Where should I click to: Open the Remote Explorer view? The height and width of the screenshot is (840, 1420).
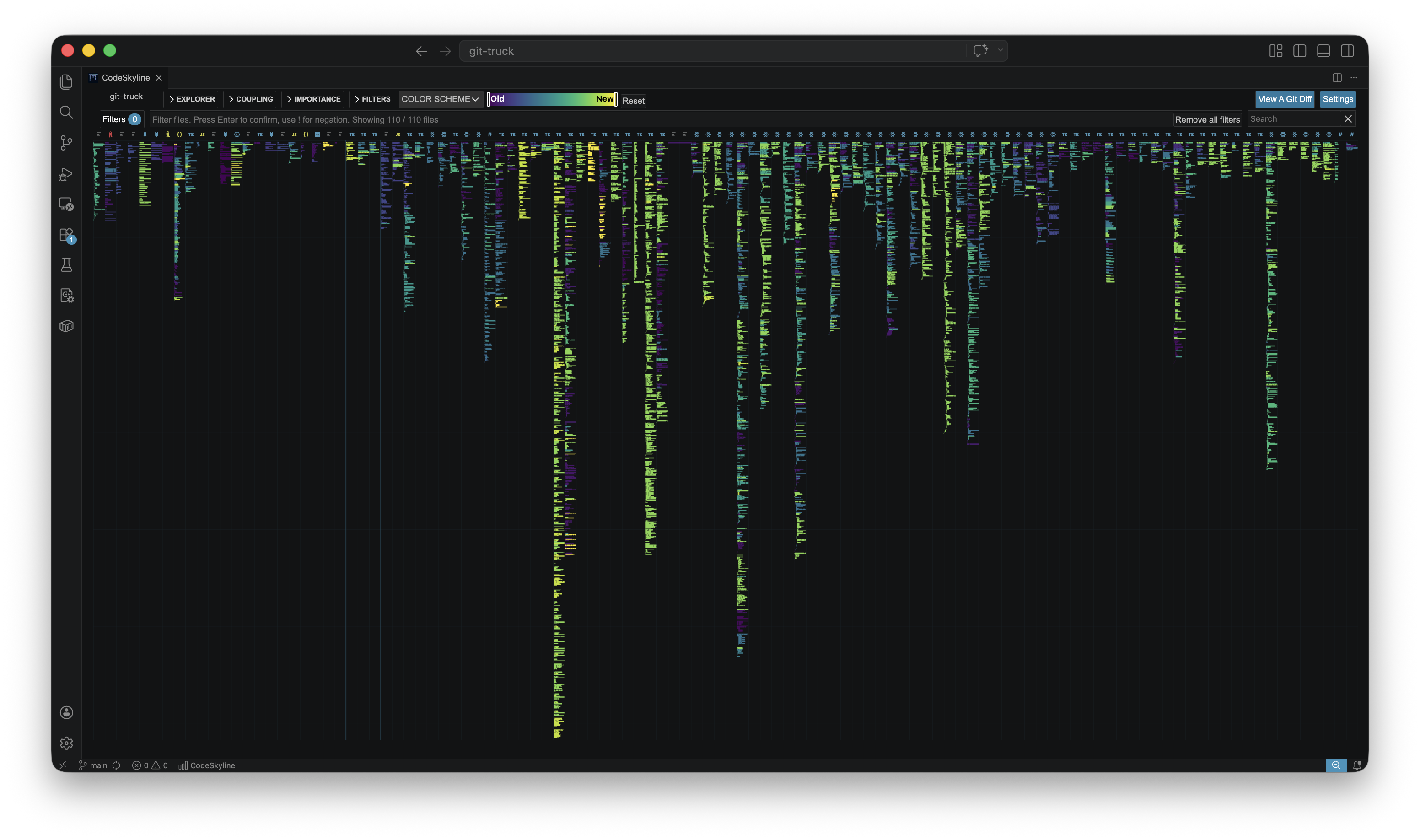(x=66, y=205)
